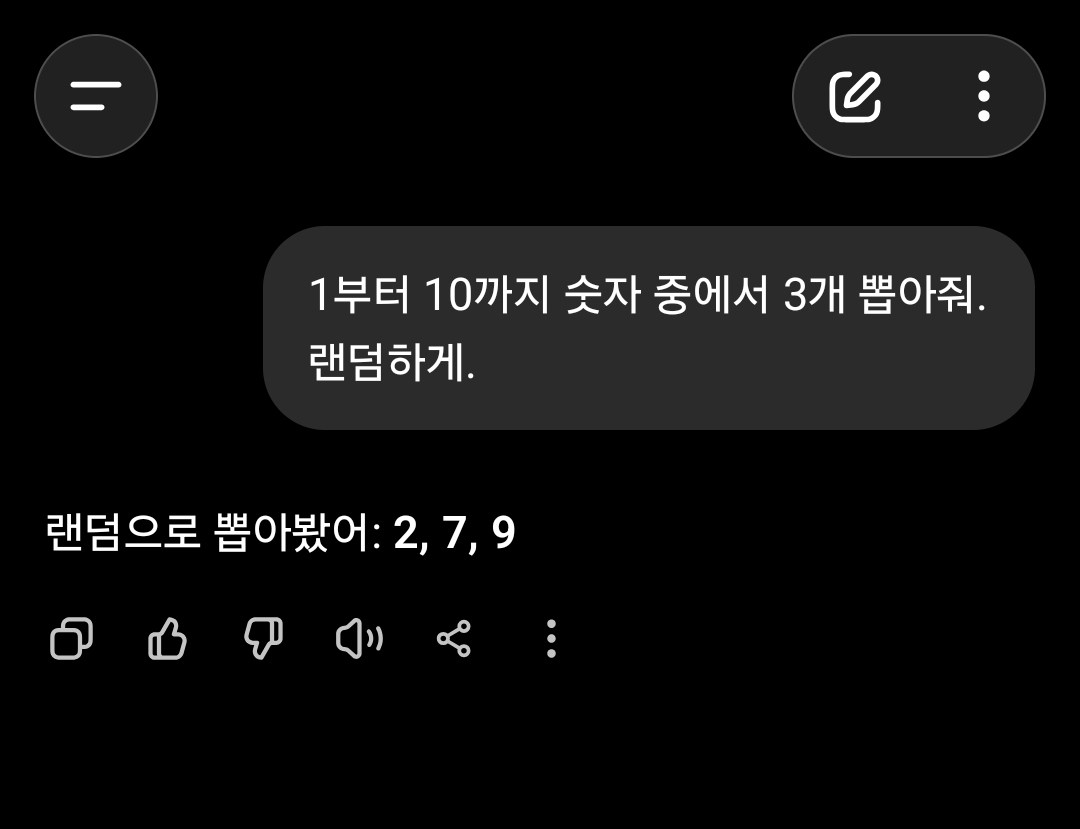The image size is (1080, 829).
Task: Tap the "1부터" text in the user message
Action: click(359, 294)
